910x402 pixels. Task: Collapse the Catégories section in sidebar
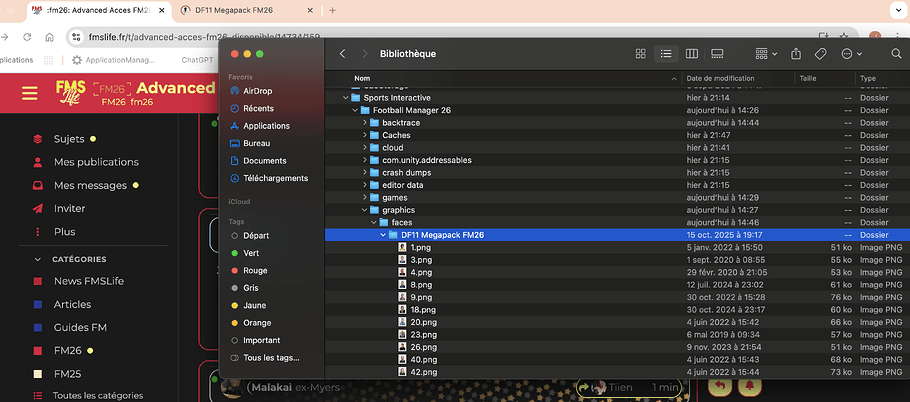40,259
